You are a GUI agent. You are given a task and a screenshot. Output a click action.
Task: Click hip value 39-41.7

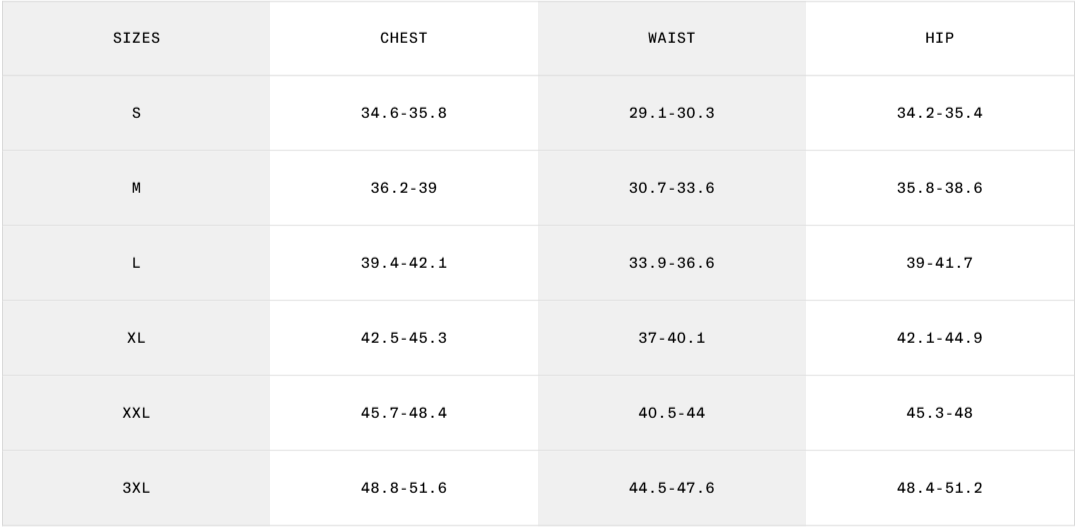click(x=939, y=263)
